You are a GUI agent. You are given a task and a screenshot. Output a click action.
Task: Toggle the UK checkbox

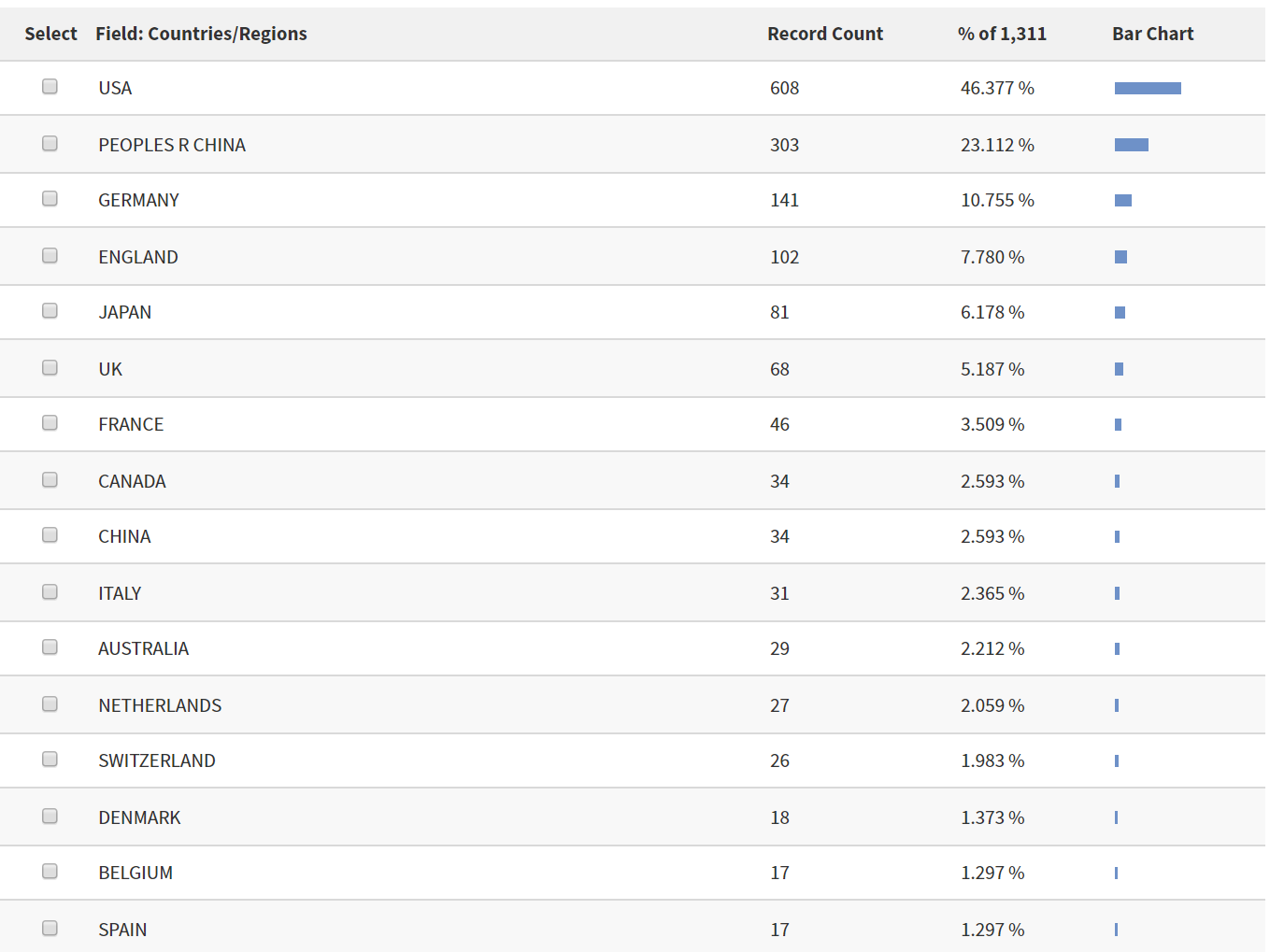tap(50, 367)
